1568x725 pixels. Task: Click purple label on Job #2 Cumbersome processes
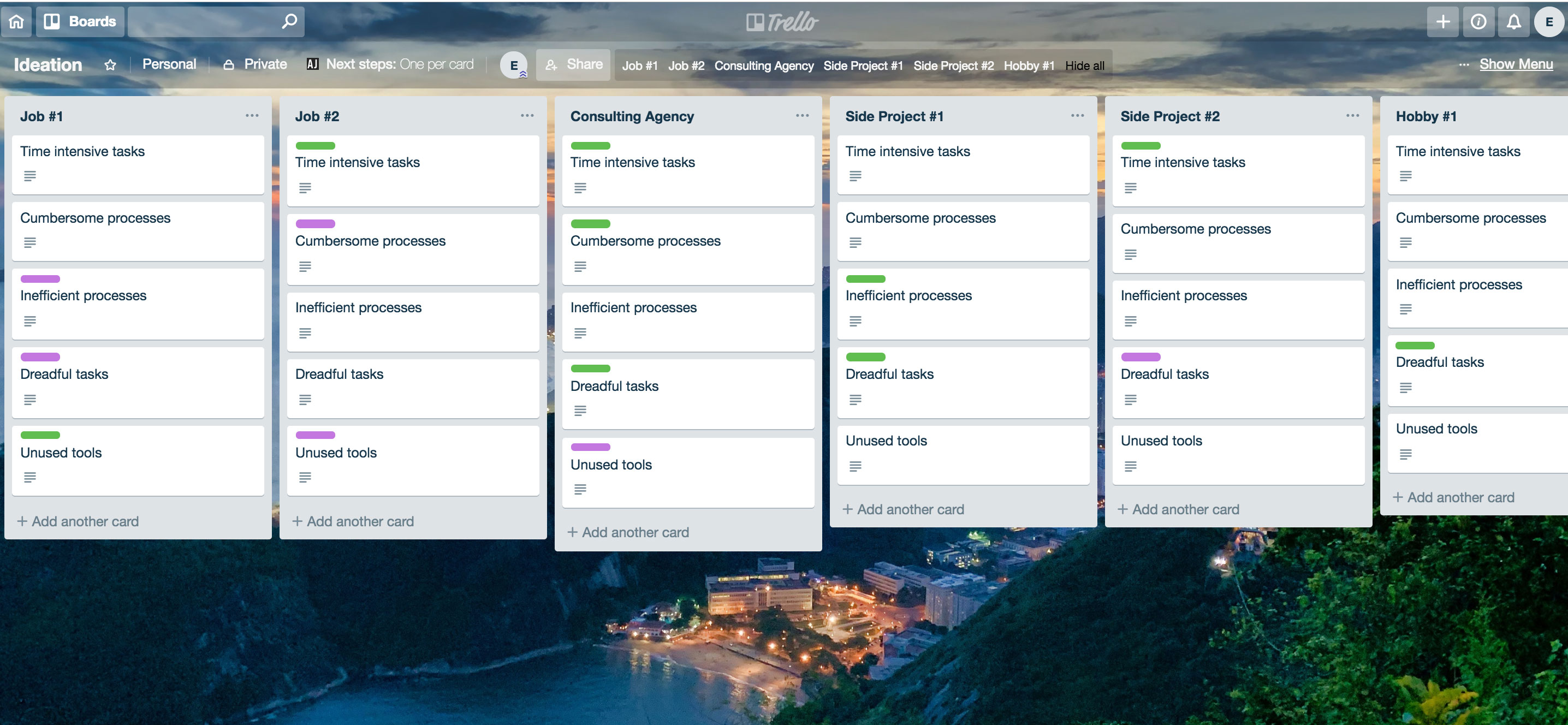point(316,224)
